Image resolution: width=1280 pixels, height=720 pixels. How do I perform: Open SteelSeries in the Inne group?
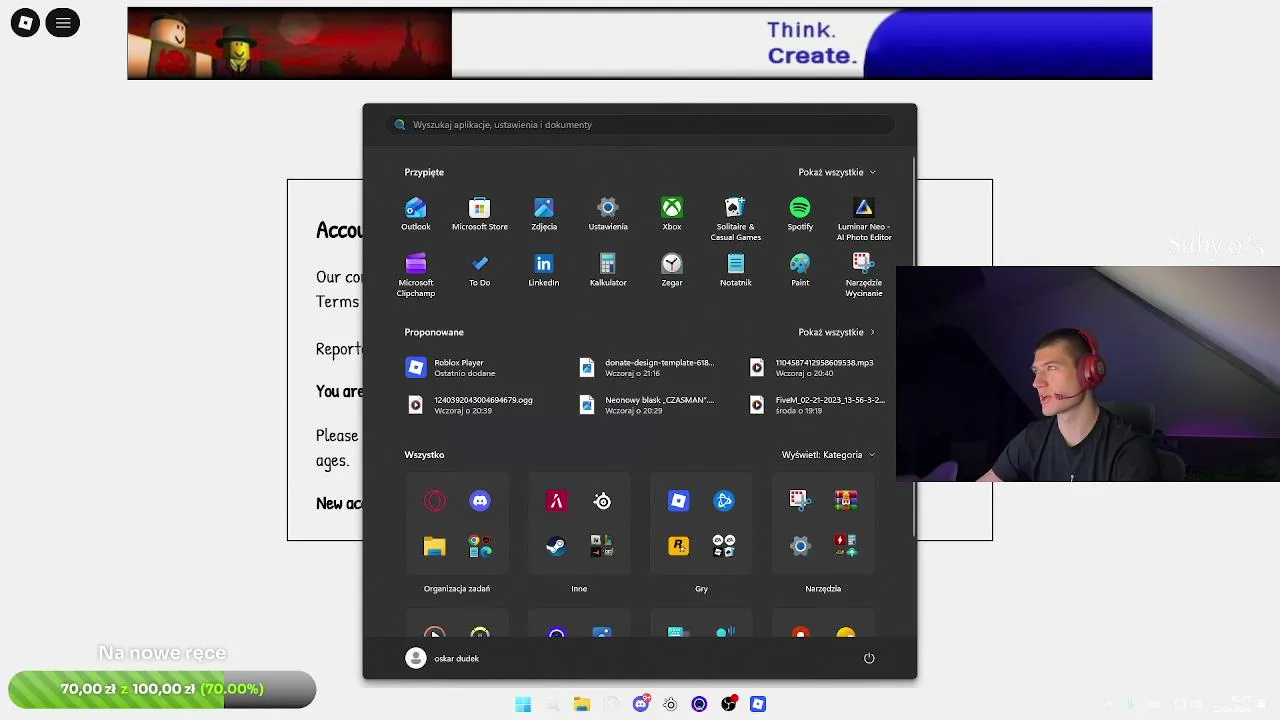[x=602, y=501]
